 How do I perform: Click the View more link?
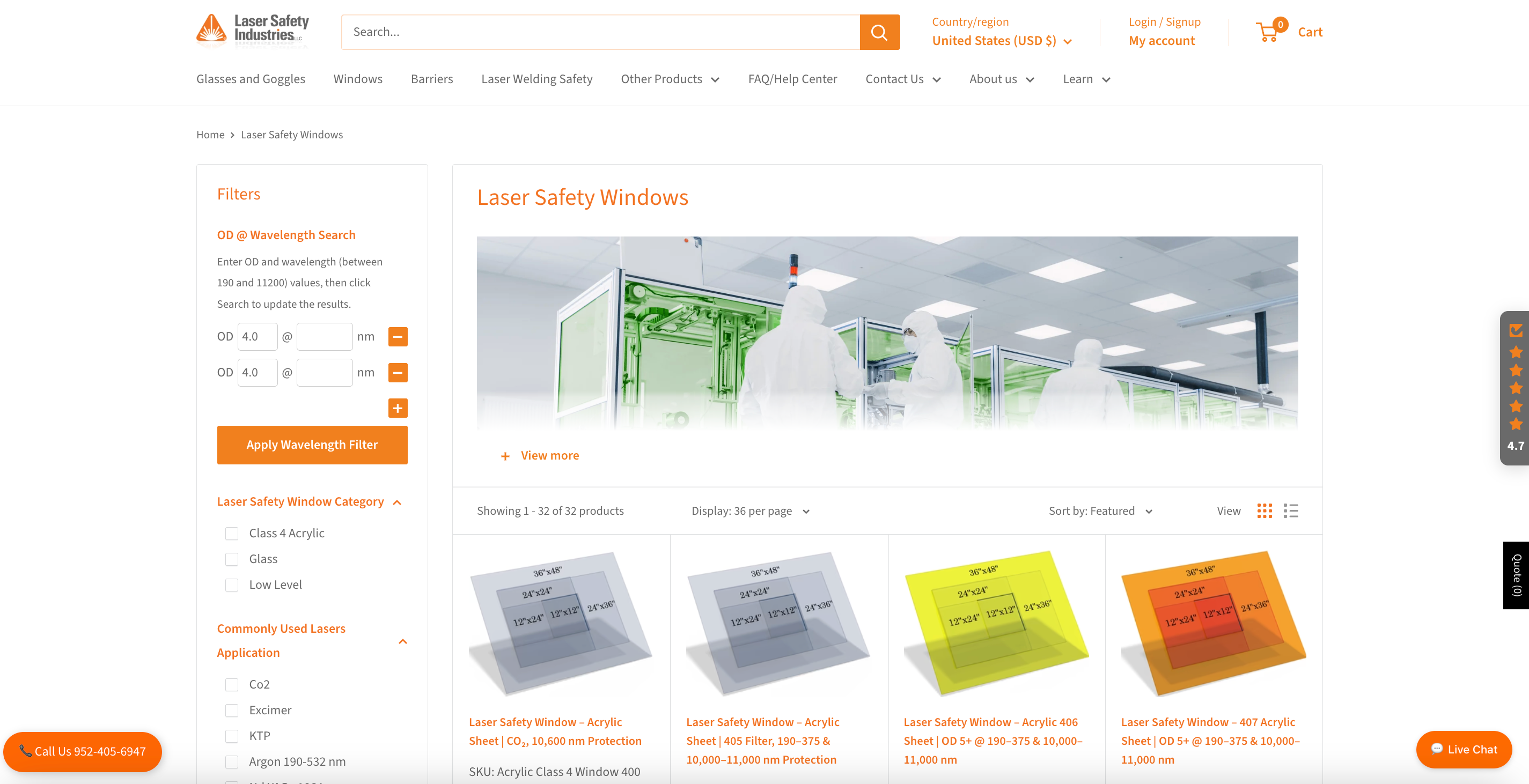(x=549, y=455)
